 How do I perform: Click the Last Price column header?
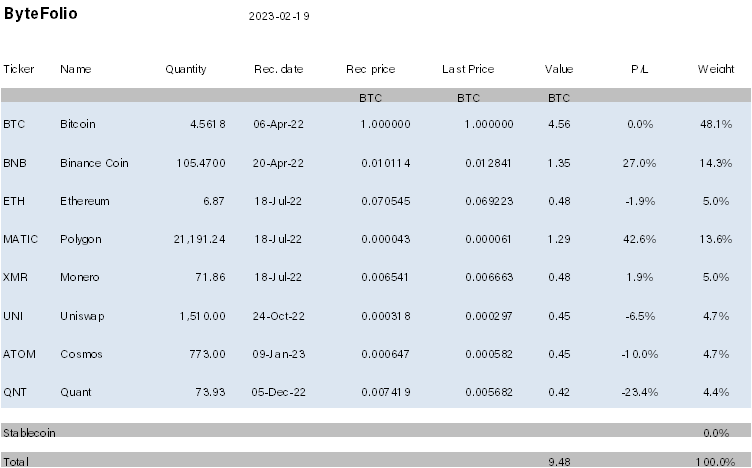point(468,69)
